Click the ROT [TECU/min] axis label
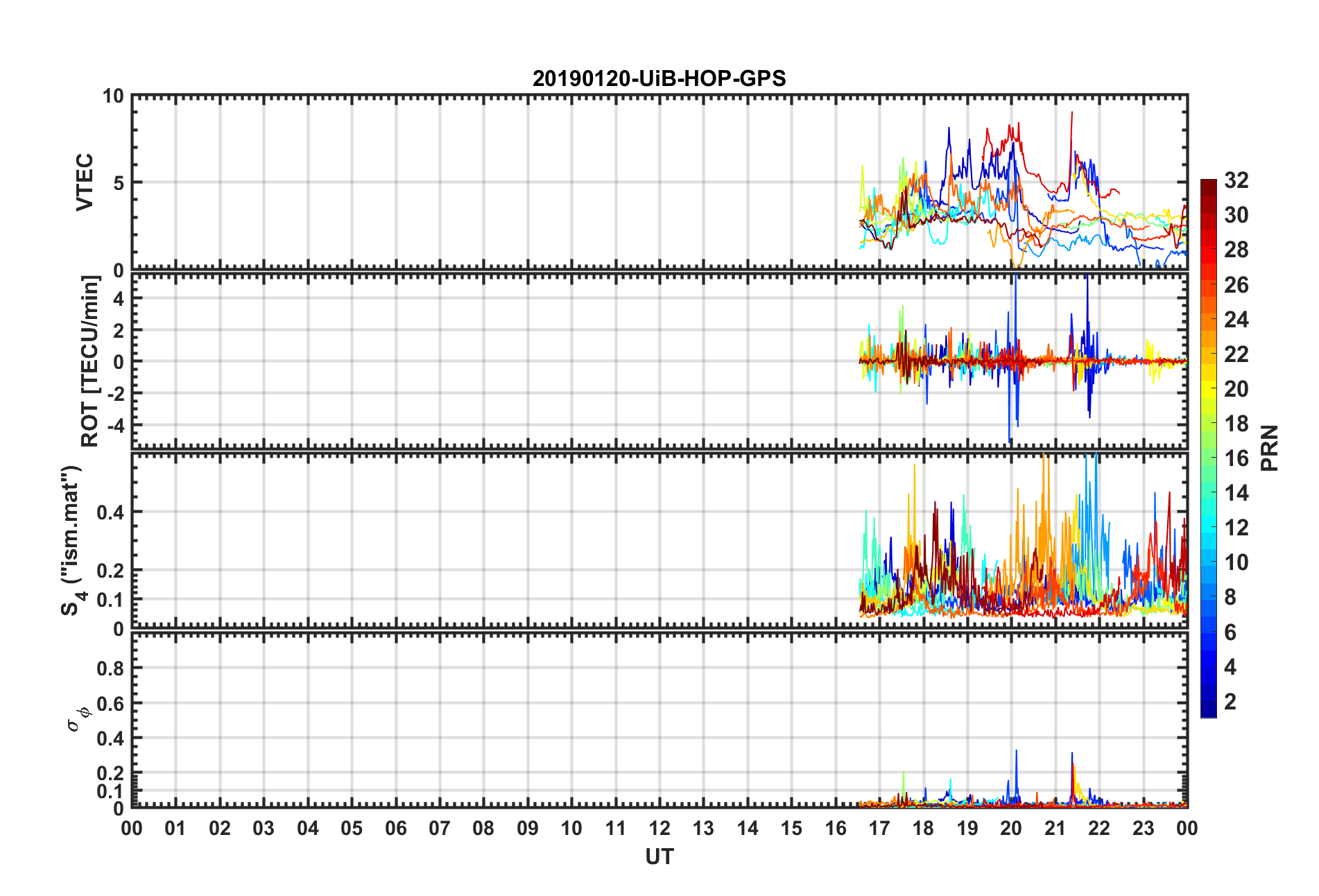 click(x=90, y=361)
